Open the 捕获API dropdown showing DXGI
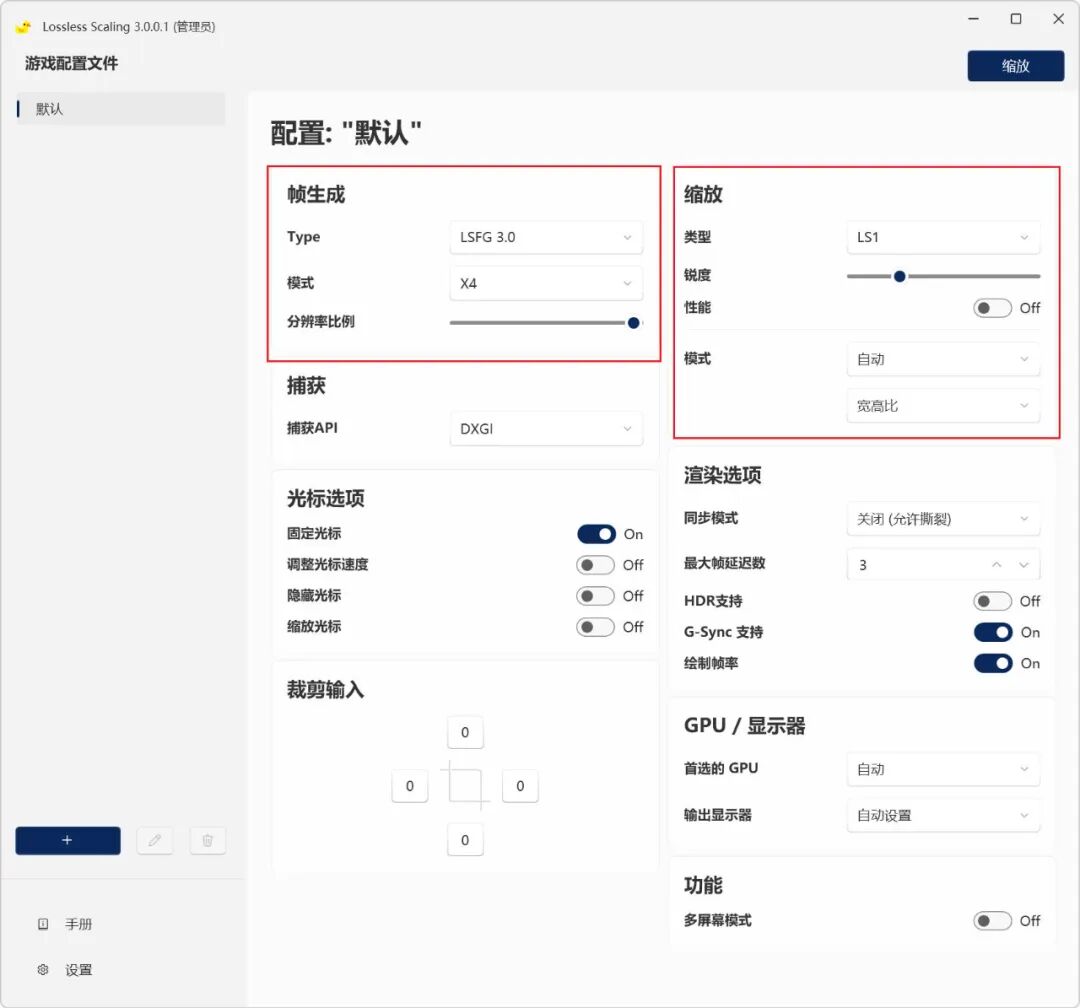This screenshot has height=1008, width=1080. pyautogui.click(x=545, y=428)
